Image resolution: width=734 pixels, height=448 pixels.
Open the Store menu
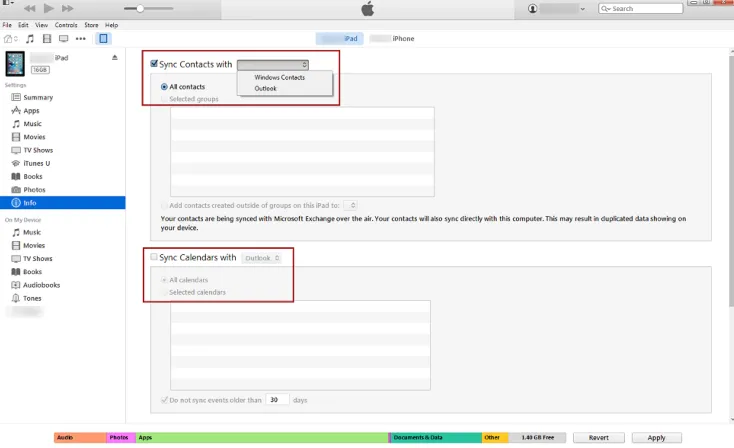[x=91, y=25]
